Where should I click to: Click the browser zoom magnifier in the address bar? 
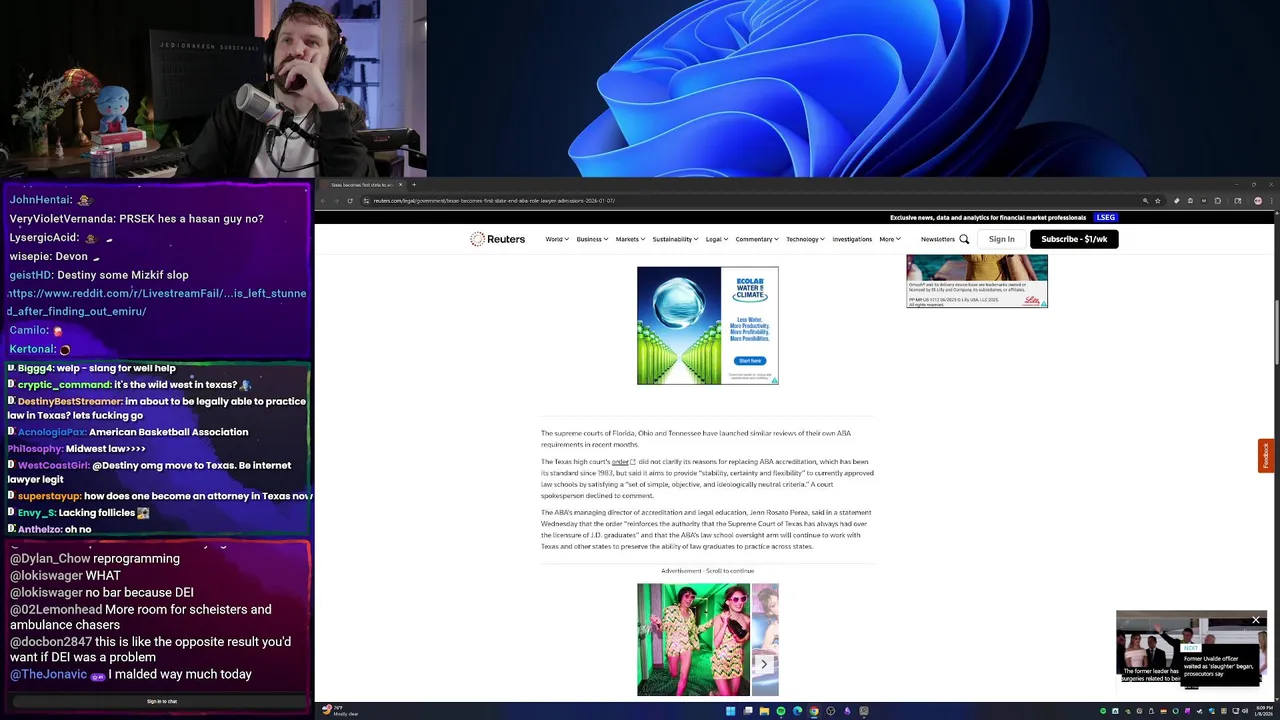click(1146, 200)
